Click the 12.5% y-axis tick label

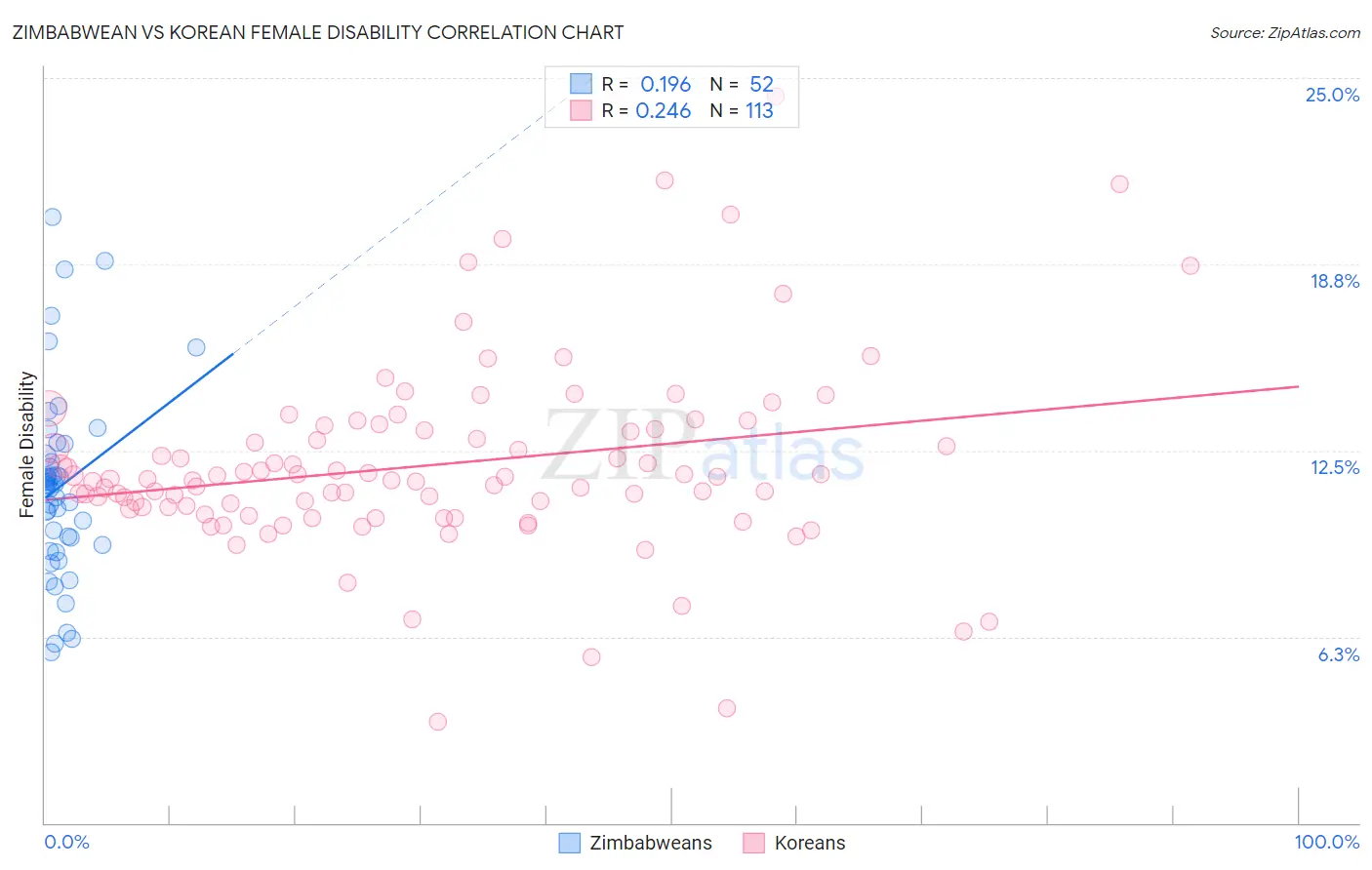pos(1334,467)
